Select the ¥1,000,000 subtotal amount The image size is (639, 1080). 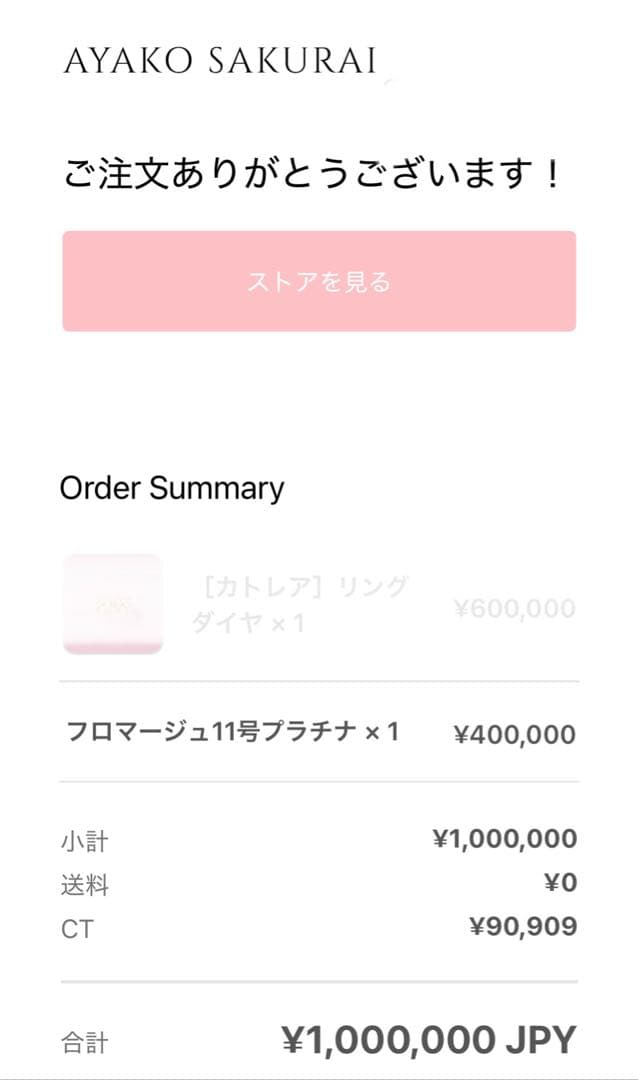504,839
